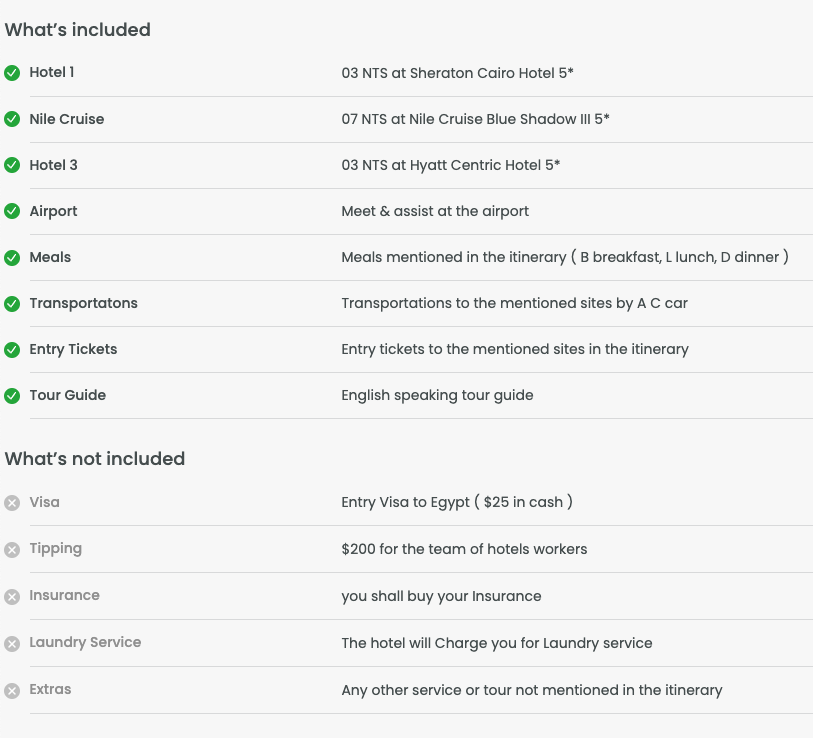Click the gray X icon beside Visa
813x738 pixels.
coord(12,503)
